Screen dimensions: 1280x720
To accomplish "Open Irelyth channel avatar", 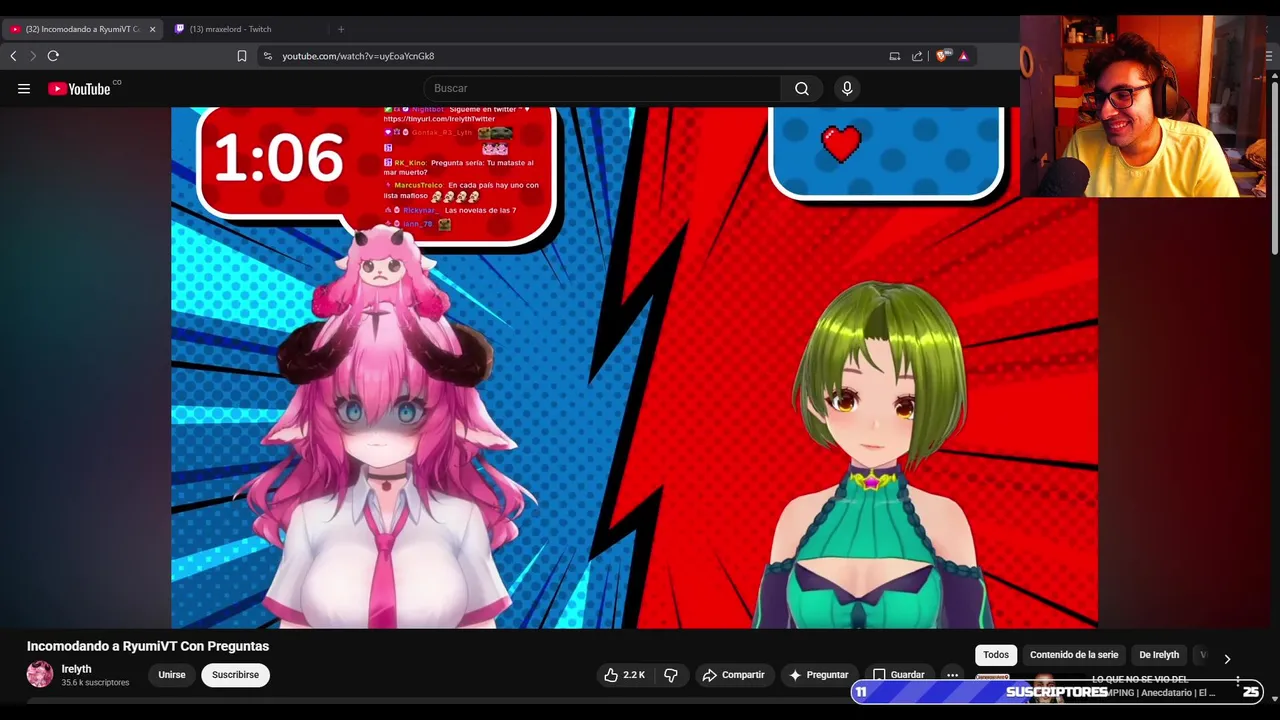I will [x=40, y=674].
